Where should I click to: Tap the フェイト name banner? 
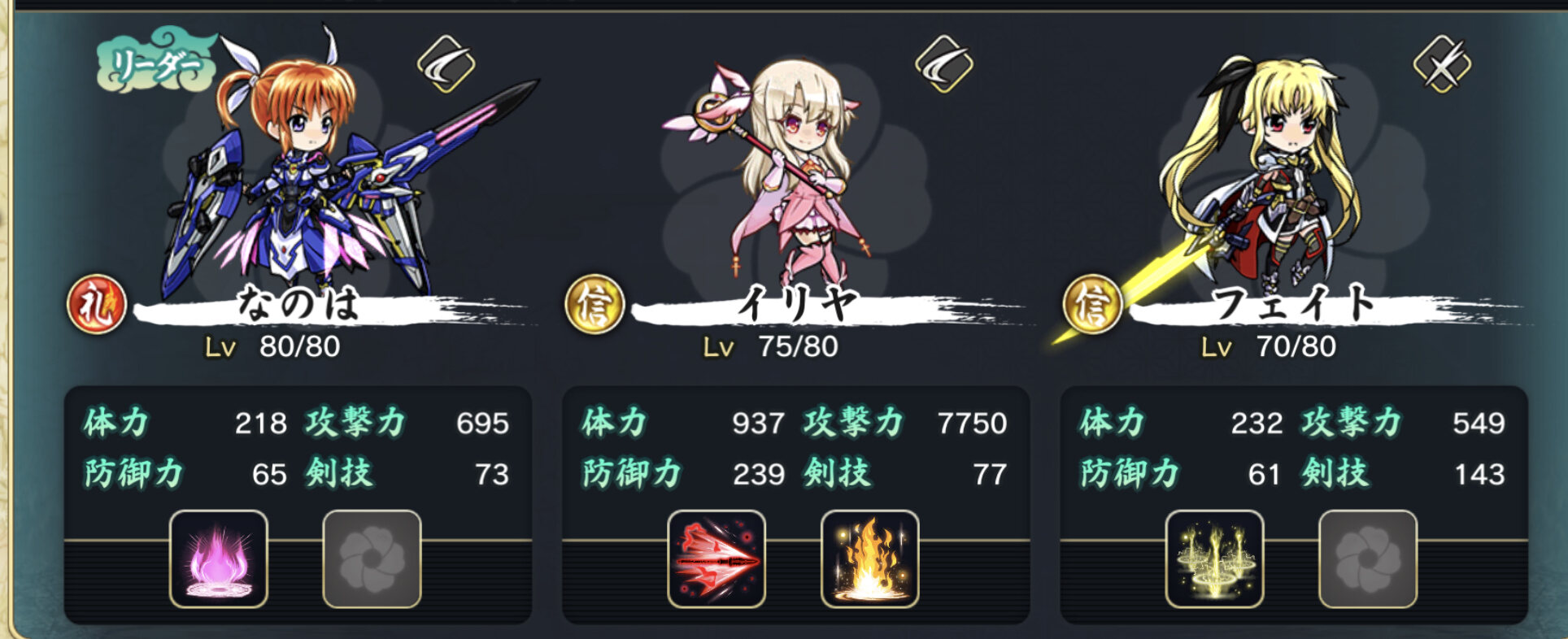1326,305
